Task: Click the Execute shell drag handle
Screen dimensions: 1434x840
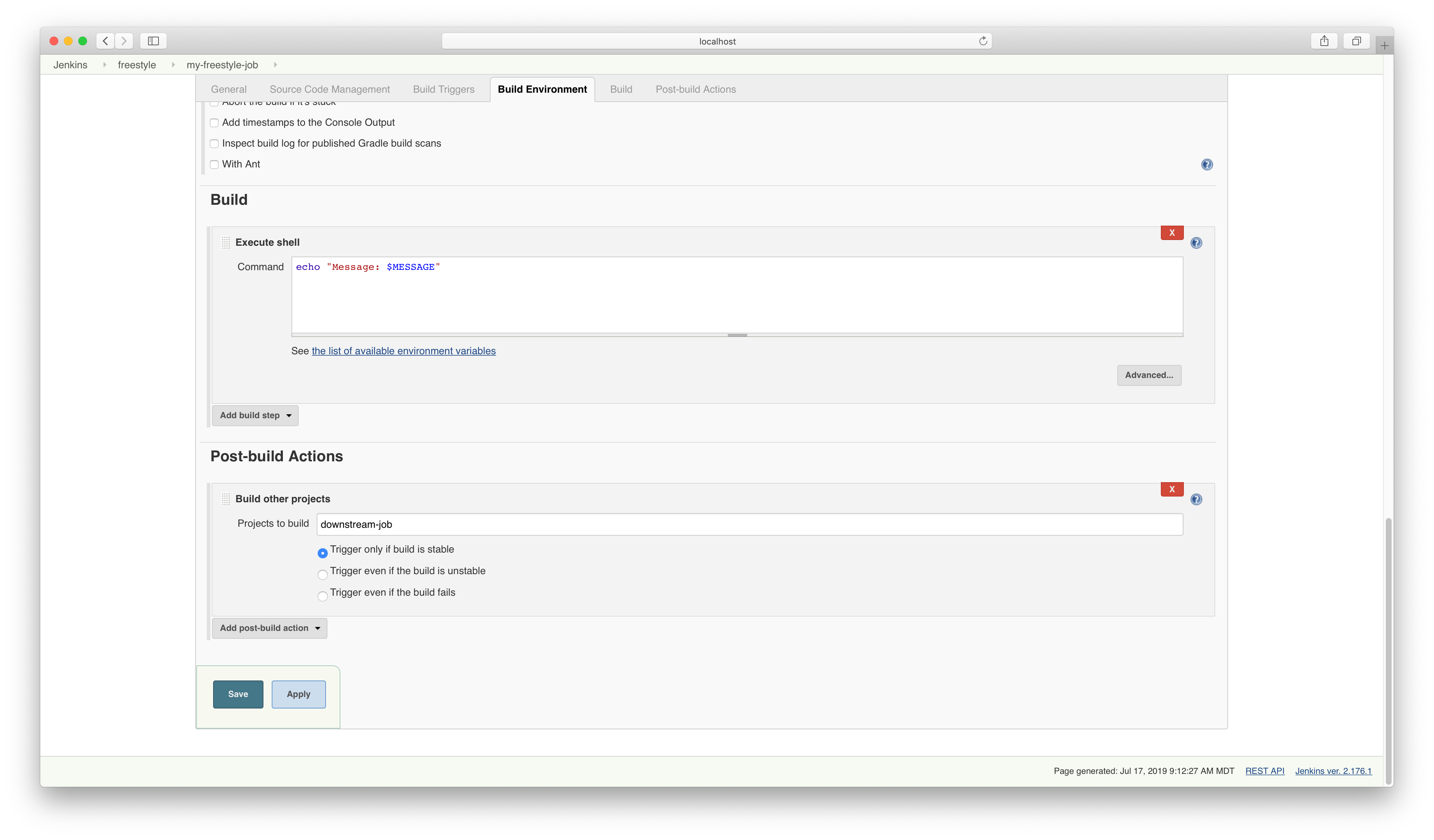Action: 226,243
